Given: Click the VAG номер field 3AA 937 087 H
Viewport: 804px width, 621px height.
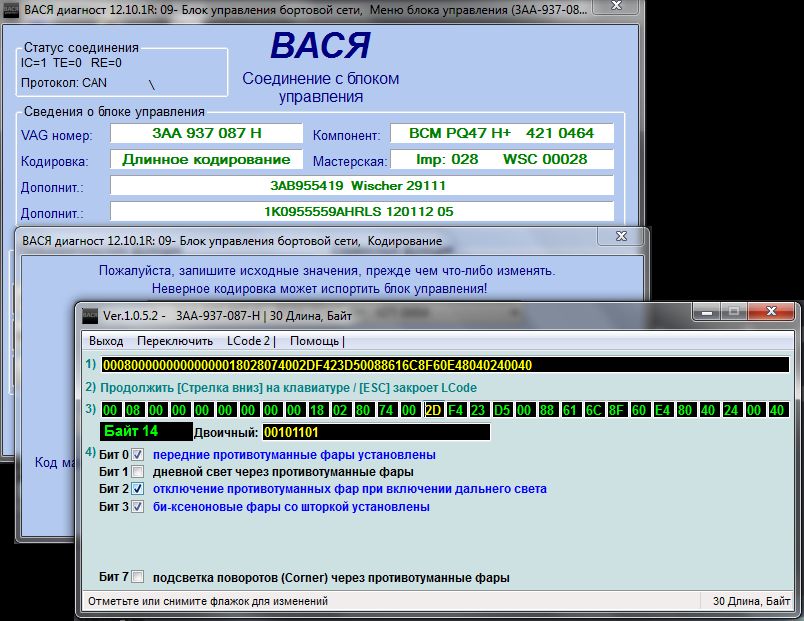Looking at the screenshot, I should coord(206,133).
